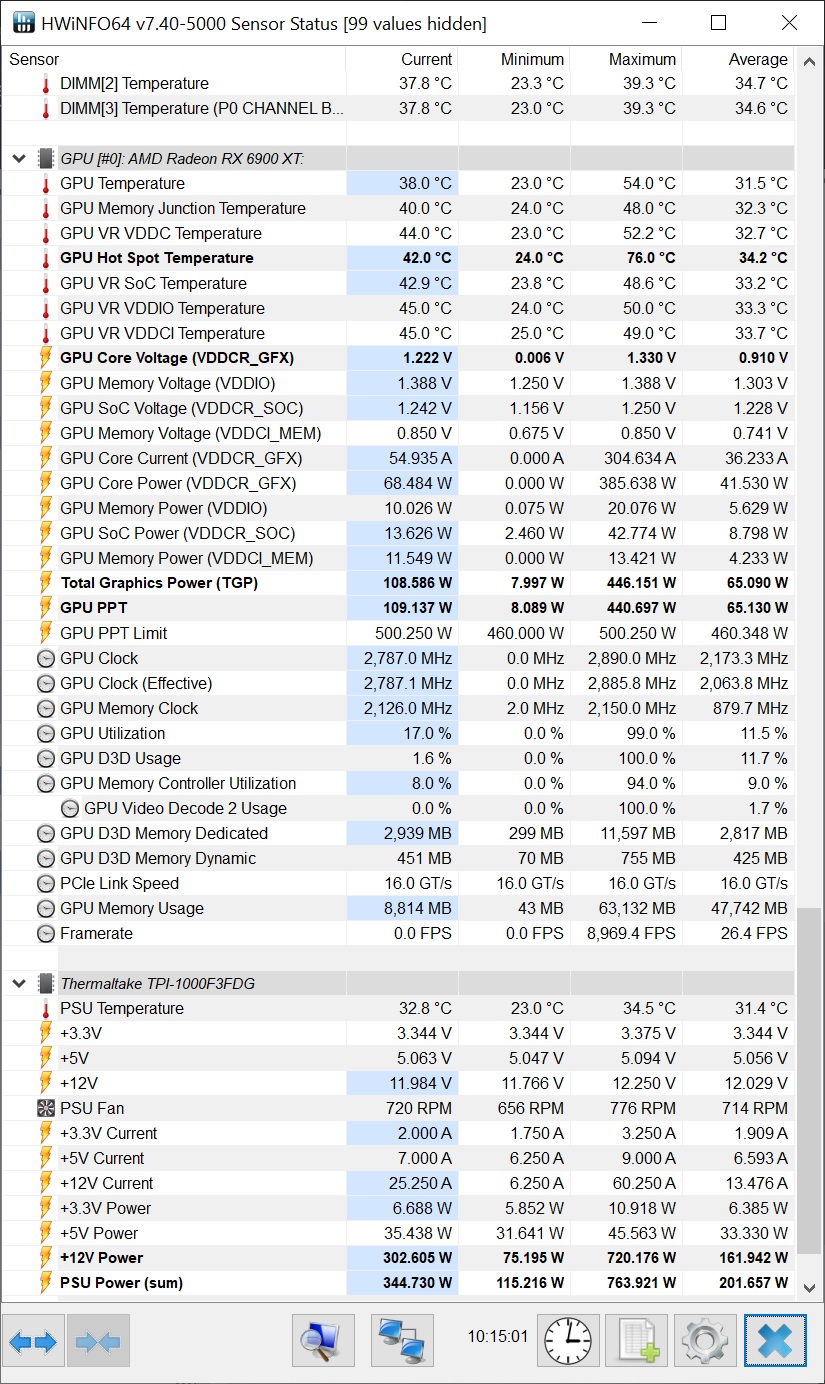
Task: Collapse the Thermaltake TPI-1000F3FDG section
Action: point(18,983)
